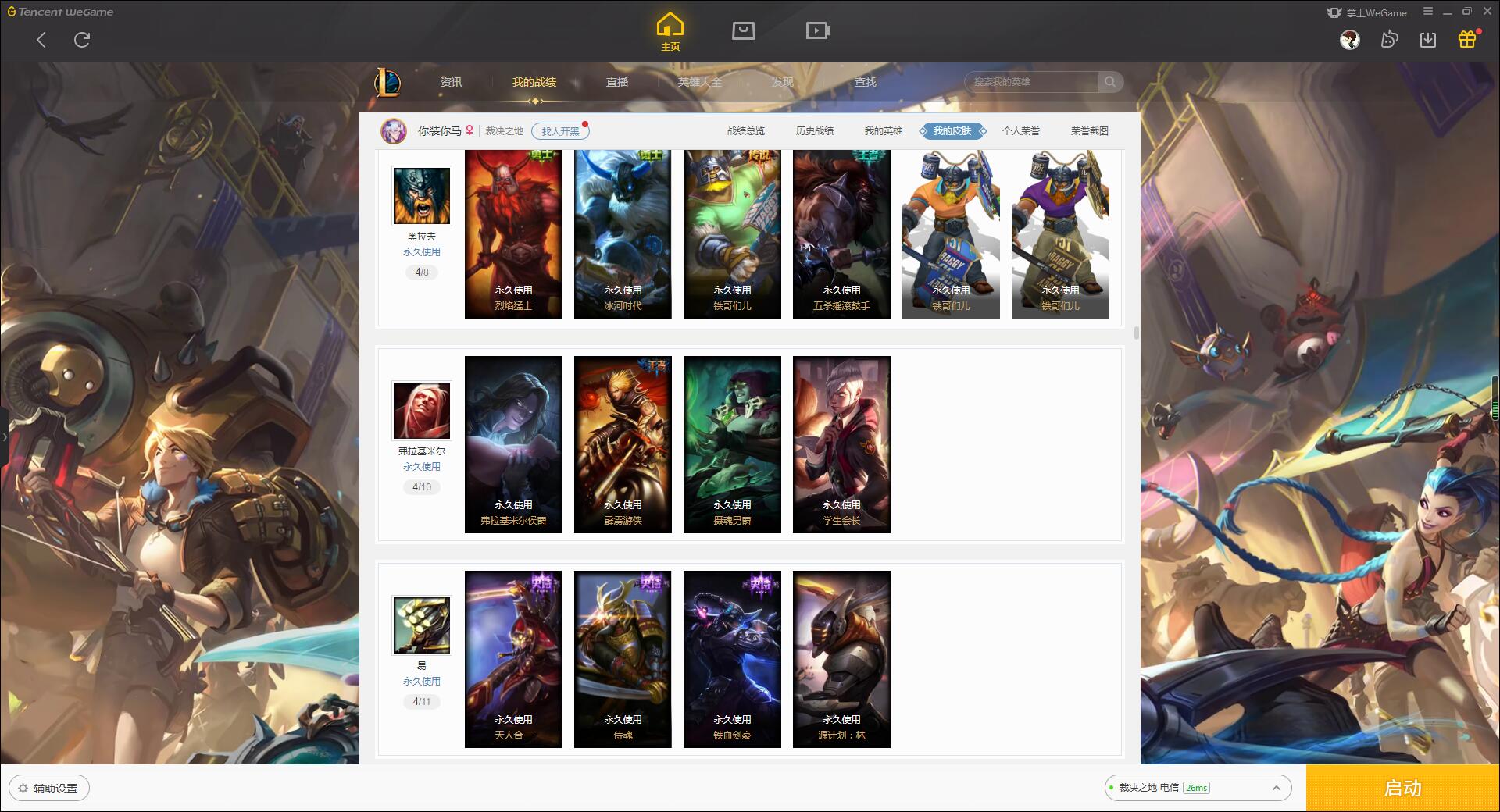Screen dimensions: 1500x812
Task: Open the yellow gift box icon
Action: (x=1467, y=39)
